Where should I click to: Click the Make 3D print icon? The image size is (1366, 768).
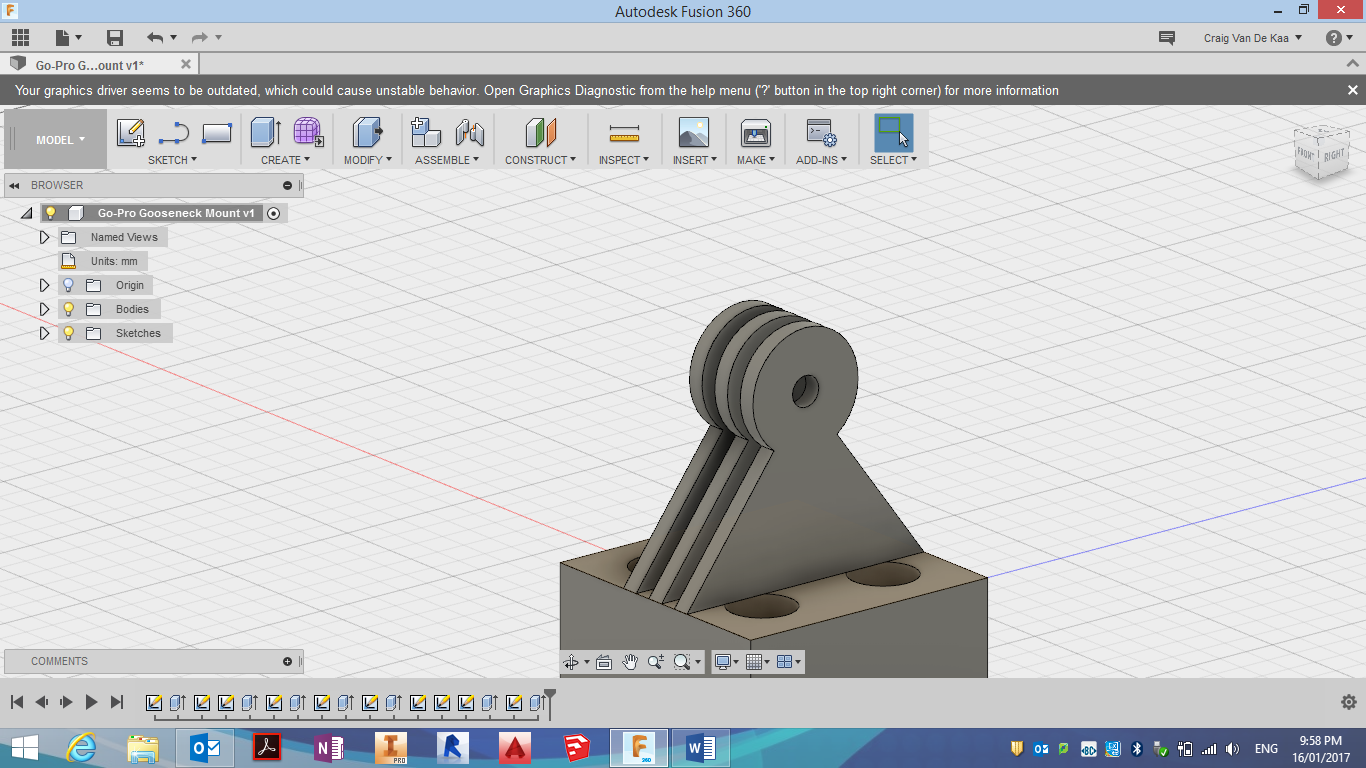pyautogui.click(x=755, y=133)
